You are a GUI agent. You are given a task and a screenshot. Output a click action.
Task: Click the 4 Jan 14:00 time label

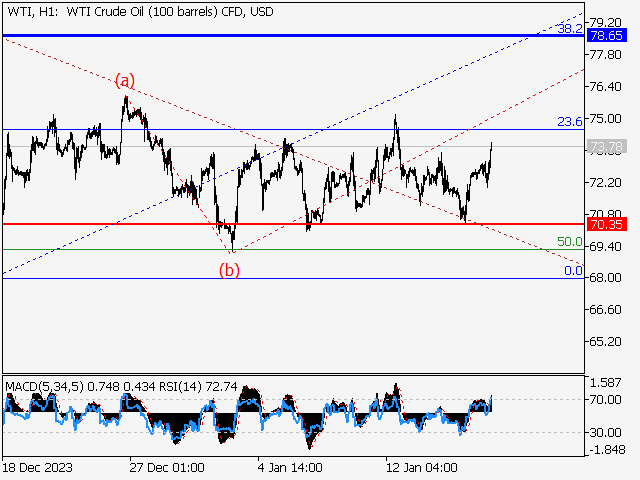[290, 467]
